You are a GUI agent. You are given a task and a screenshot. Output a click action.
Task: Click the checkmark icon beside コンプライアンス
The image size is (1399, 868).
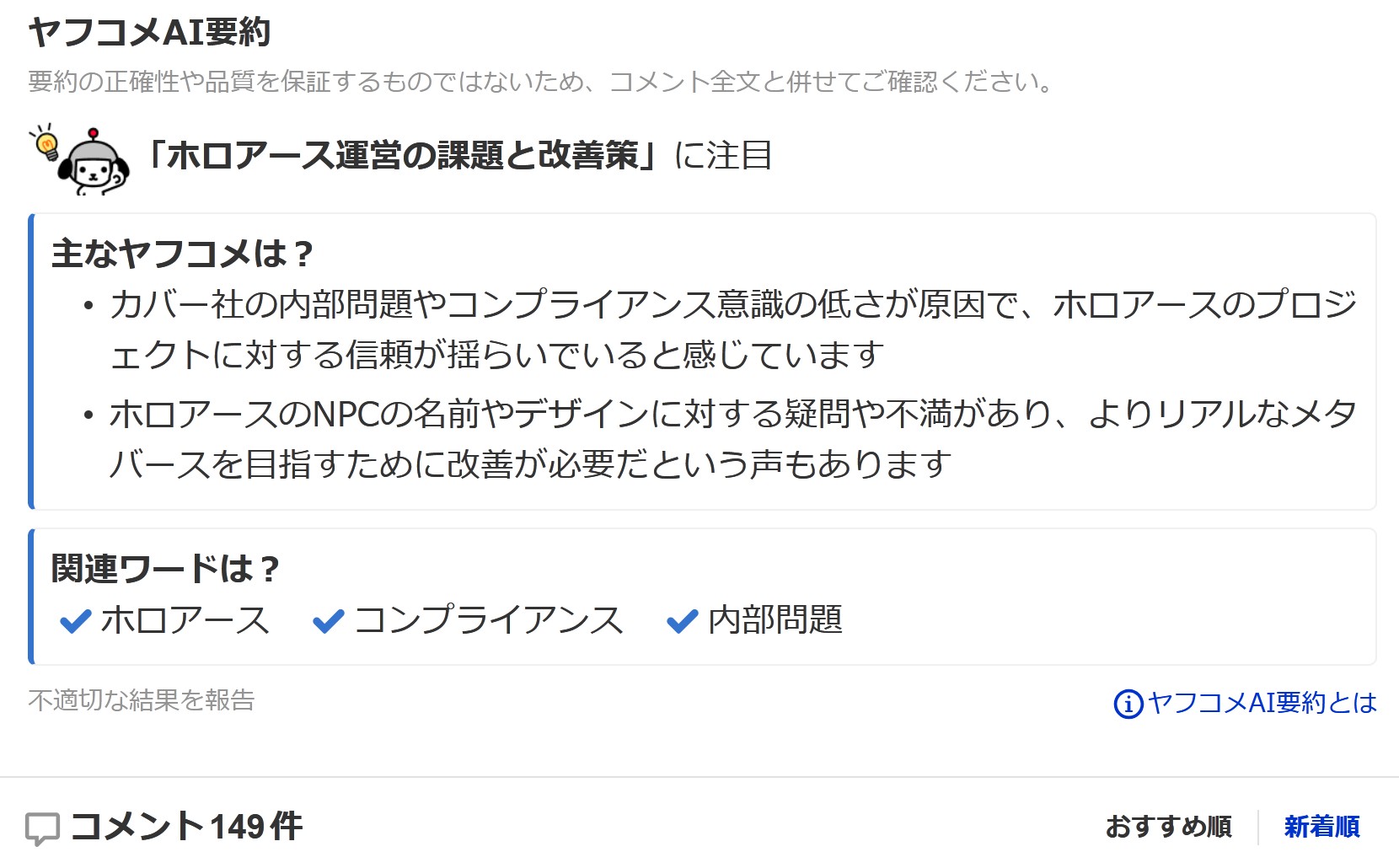point(328,622)
